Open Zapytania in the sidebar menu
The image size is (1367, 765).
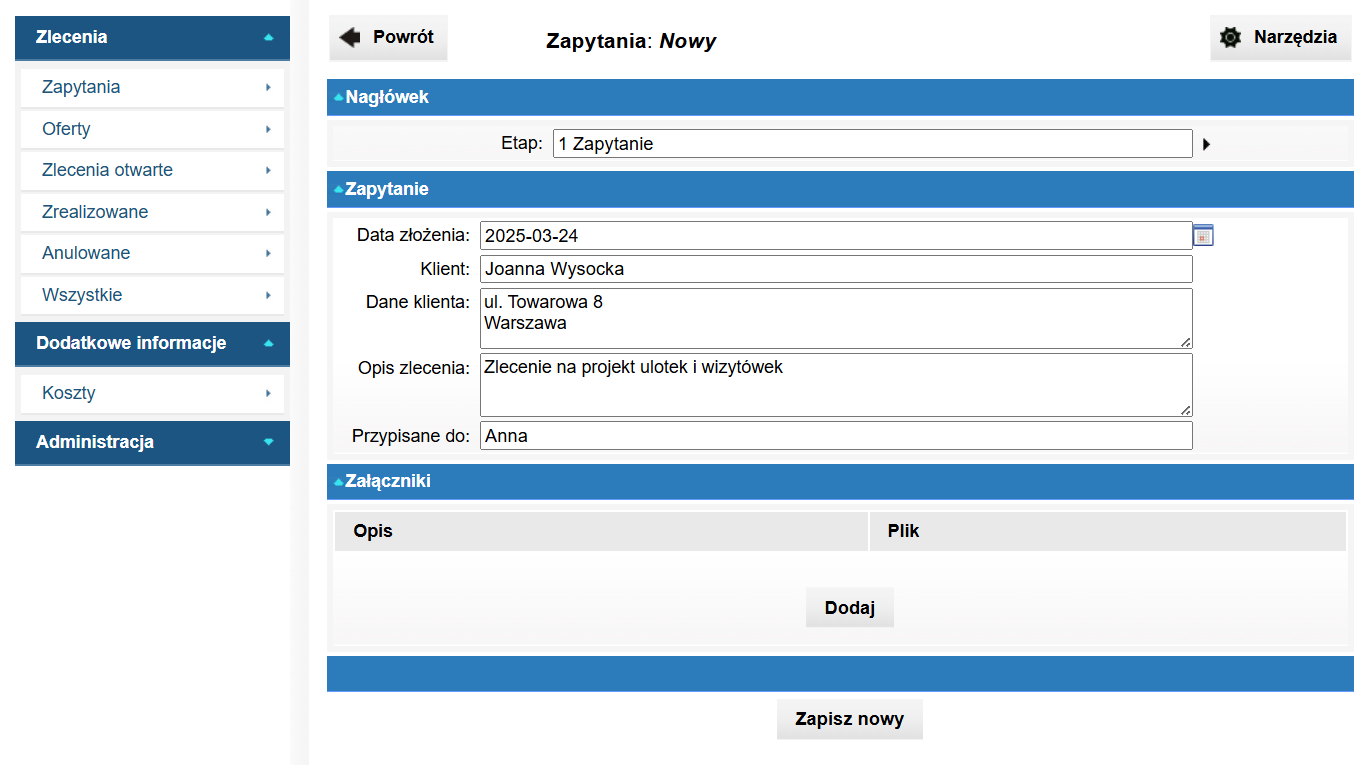tap(152, 87)
